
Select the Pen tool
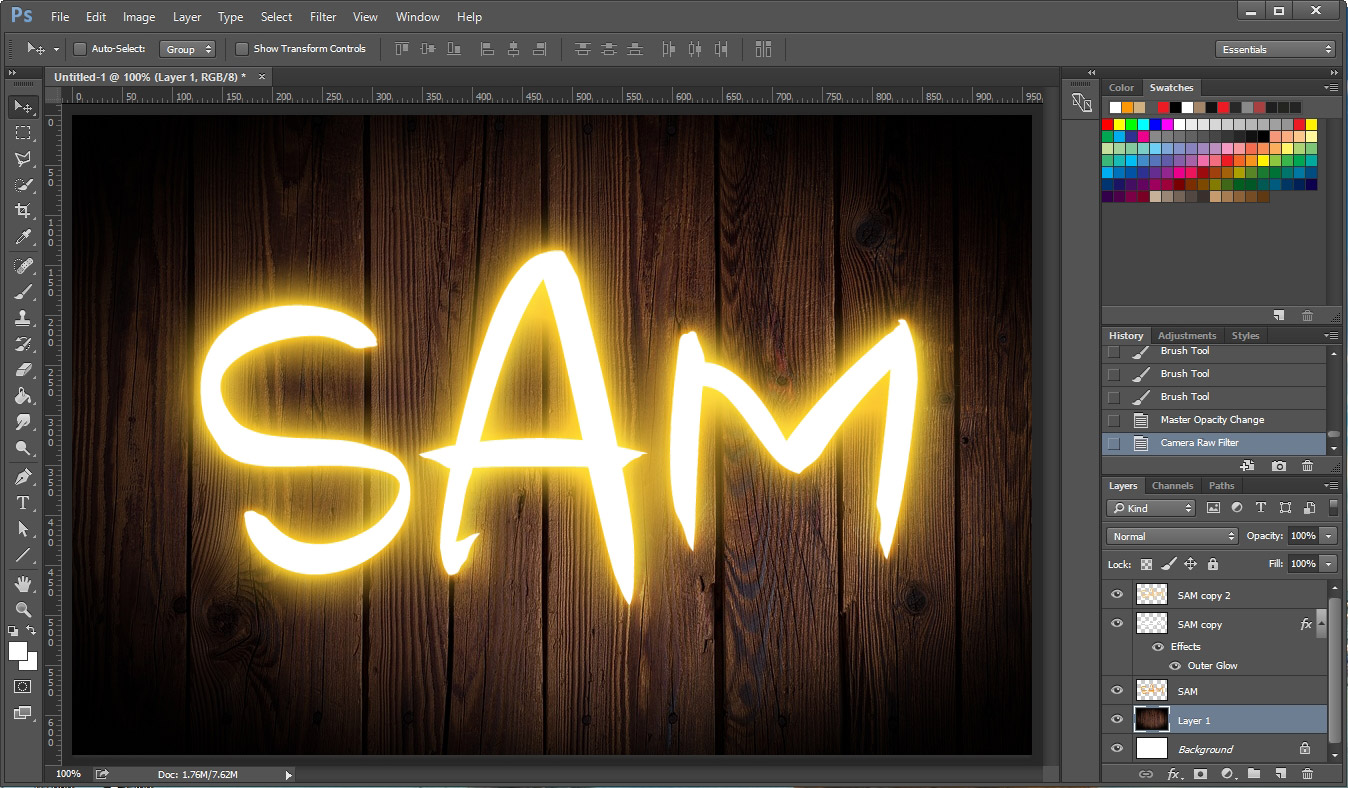(23, 477)
